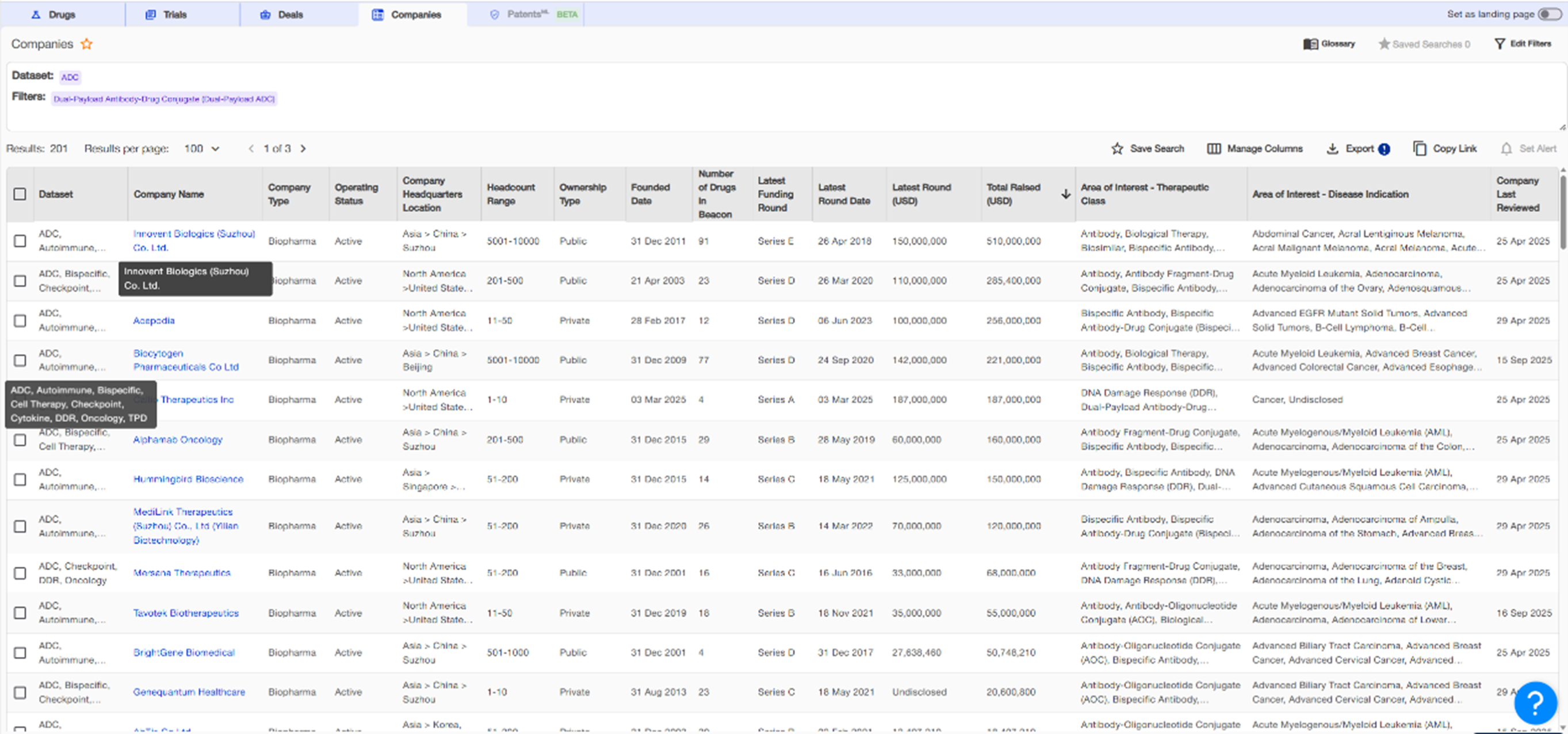
Task: Toggle the Set as landing page switch
Action: [1548, 14]
